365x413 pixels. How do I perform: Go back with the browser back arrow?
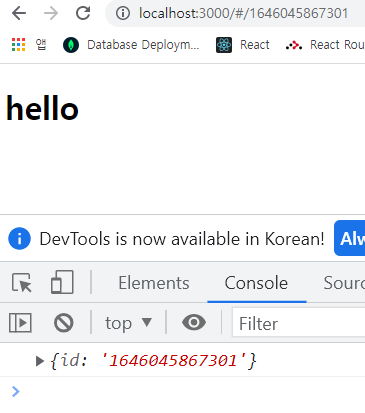(19, 14)
